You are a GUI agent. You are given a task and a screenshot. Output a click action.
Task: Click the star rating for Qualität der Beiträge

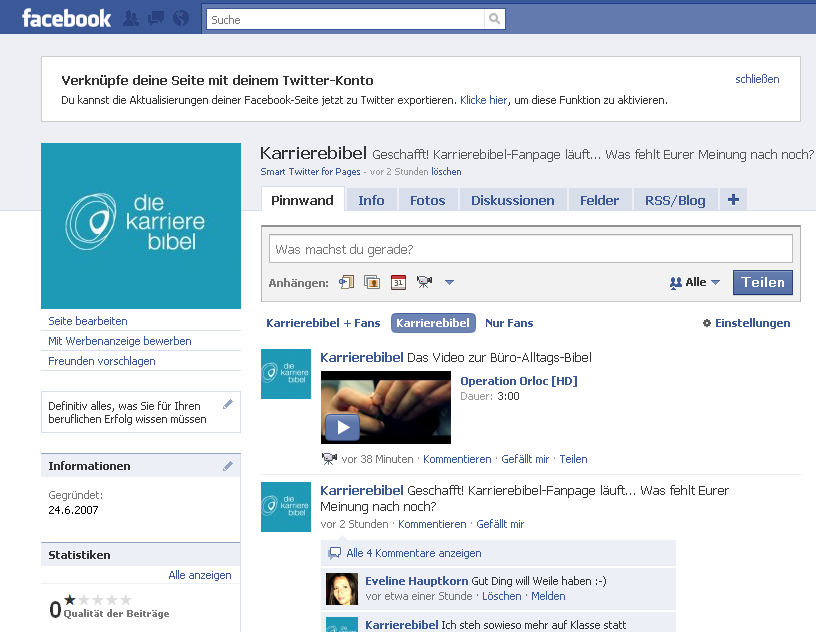click(x=97, y=600)
